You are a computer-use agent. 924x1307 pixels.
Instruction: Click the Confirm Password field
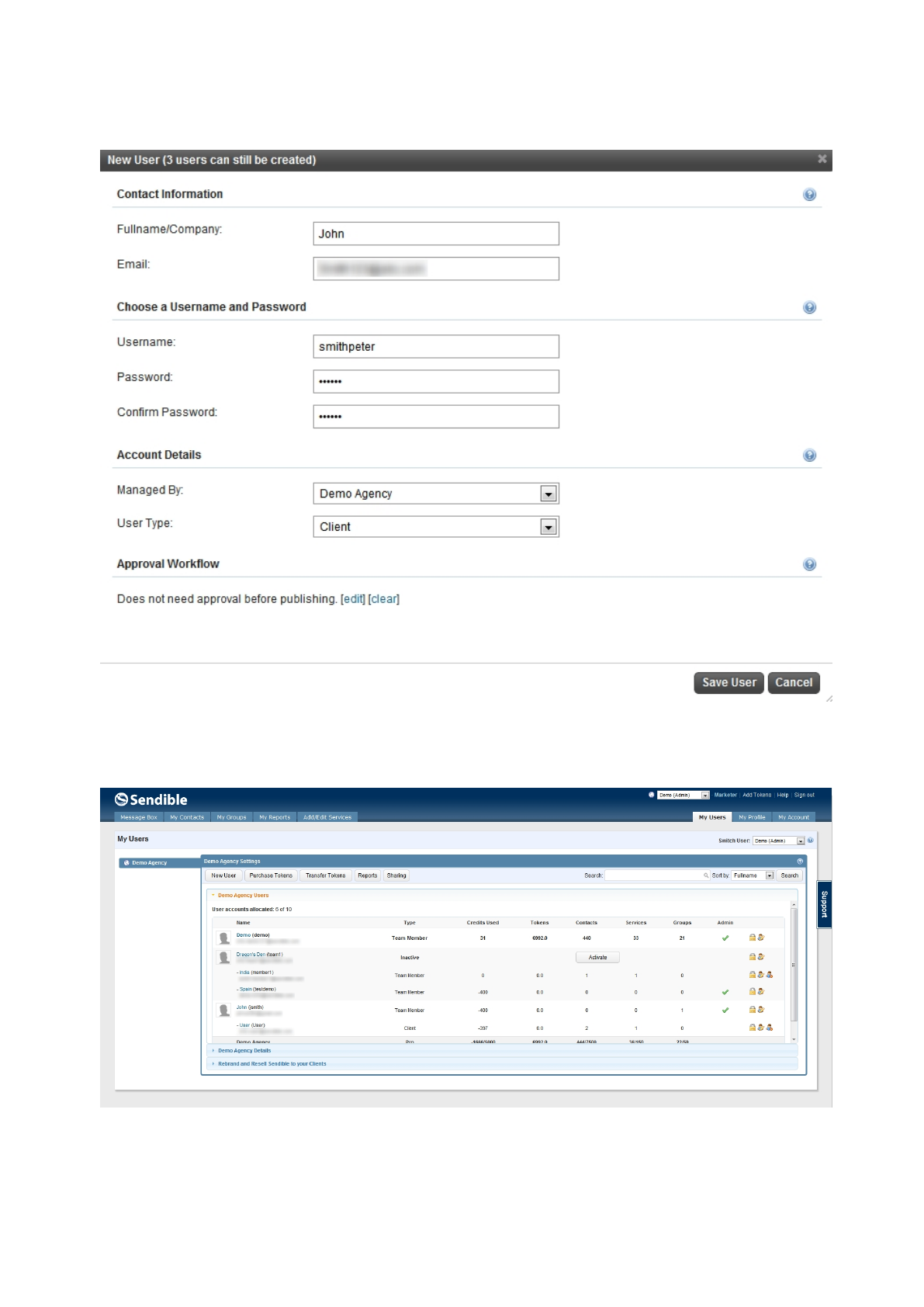(x=436, y=417)
